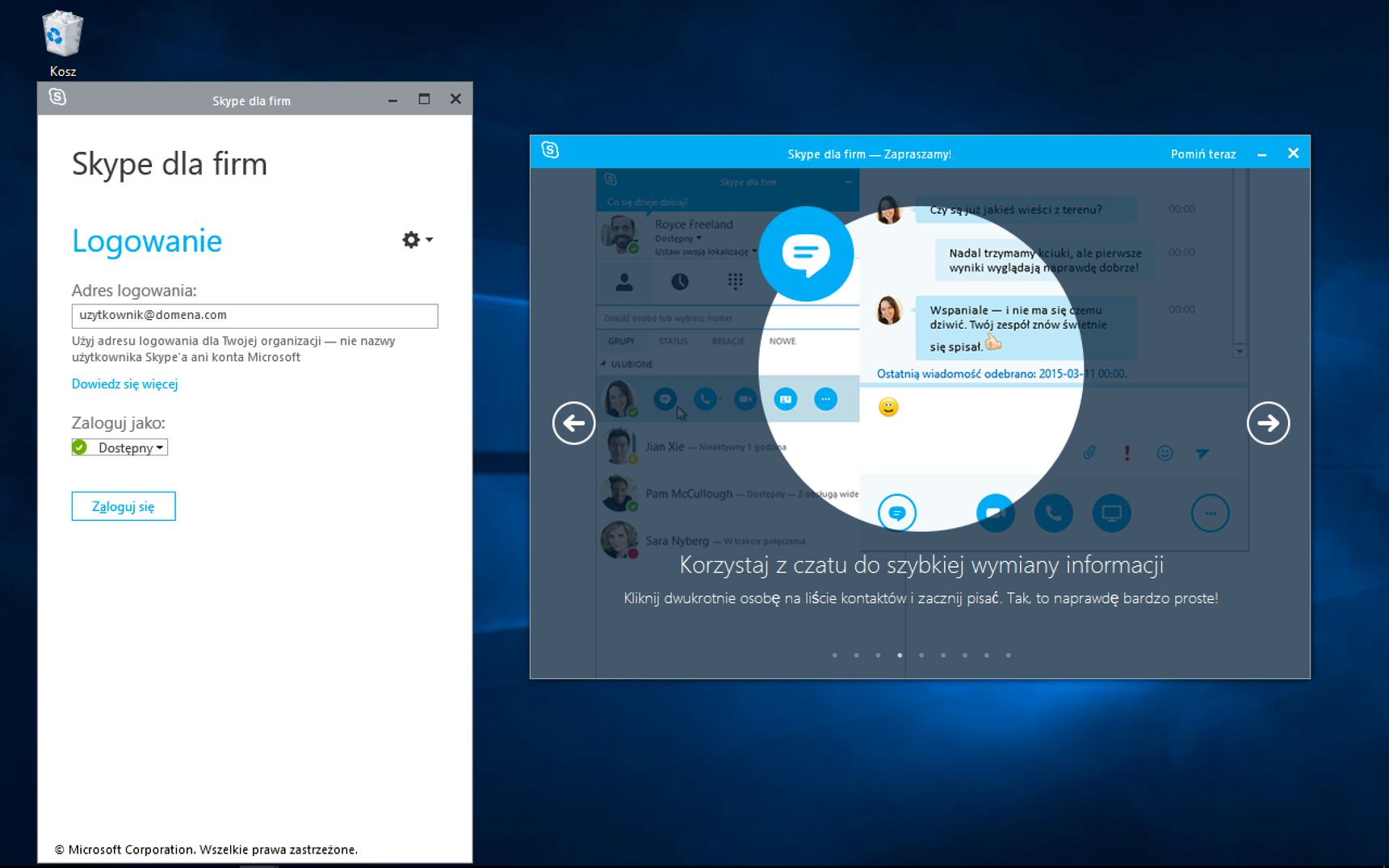Screen dimensions: 1389x868
Task: Click Skype logo in login window title bar
Action: tap(57, 97)
